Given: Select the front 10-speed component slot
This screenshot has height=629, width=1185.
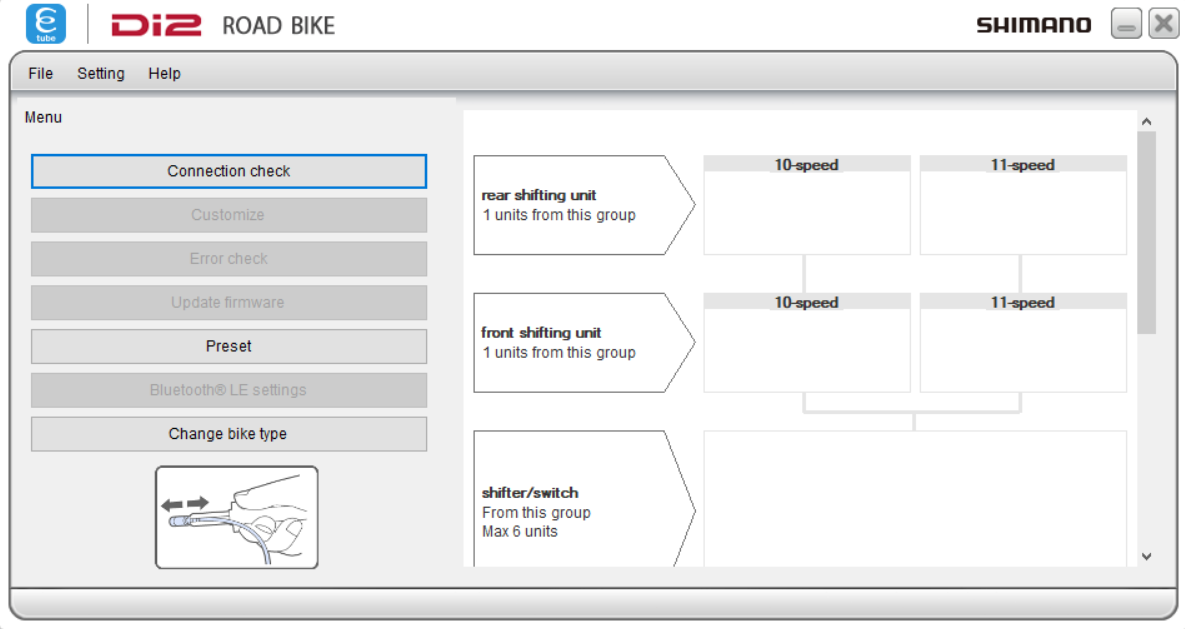Looking at the screenshot, I should coord(807,345).
